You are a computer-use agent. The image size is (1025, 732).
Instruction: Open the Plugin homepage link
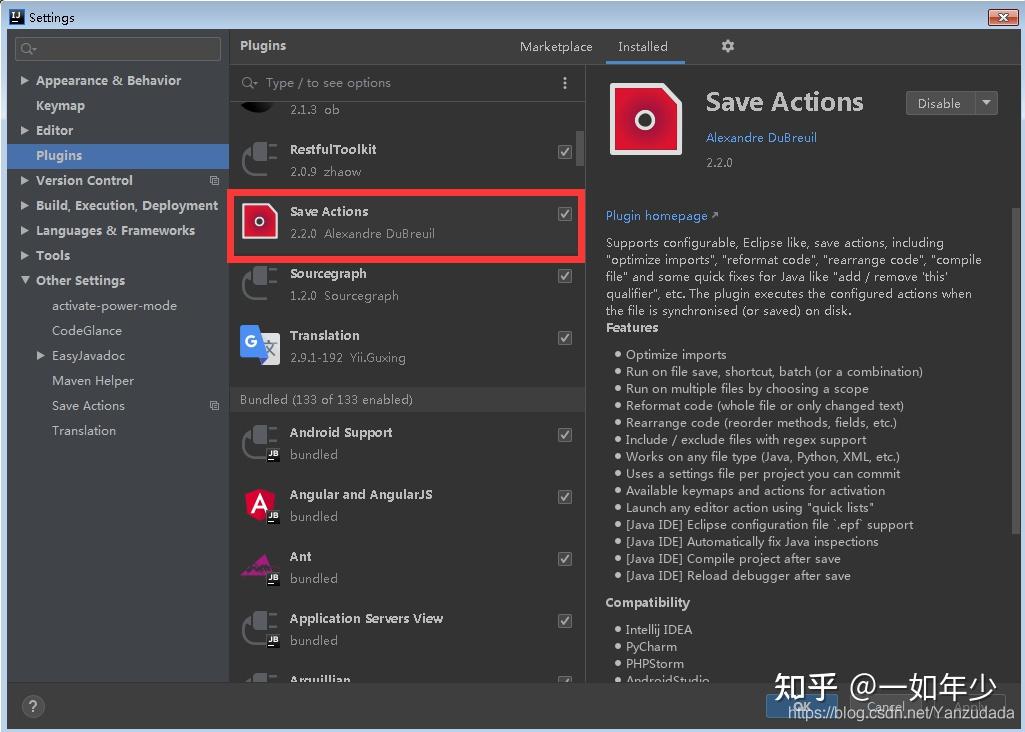[658, 215]
